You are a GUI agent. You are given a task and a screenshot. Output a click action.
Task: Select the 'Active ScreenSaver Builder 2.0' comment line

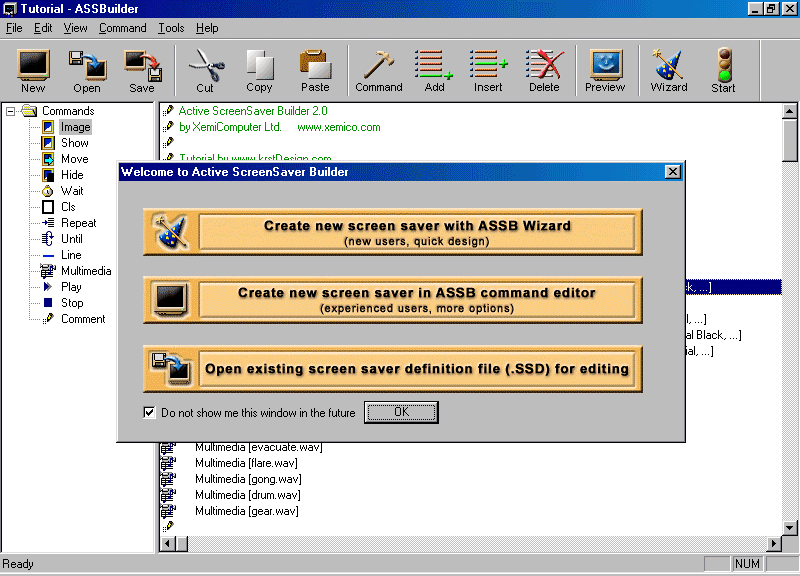[x=253, y=111]
